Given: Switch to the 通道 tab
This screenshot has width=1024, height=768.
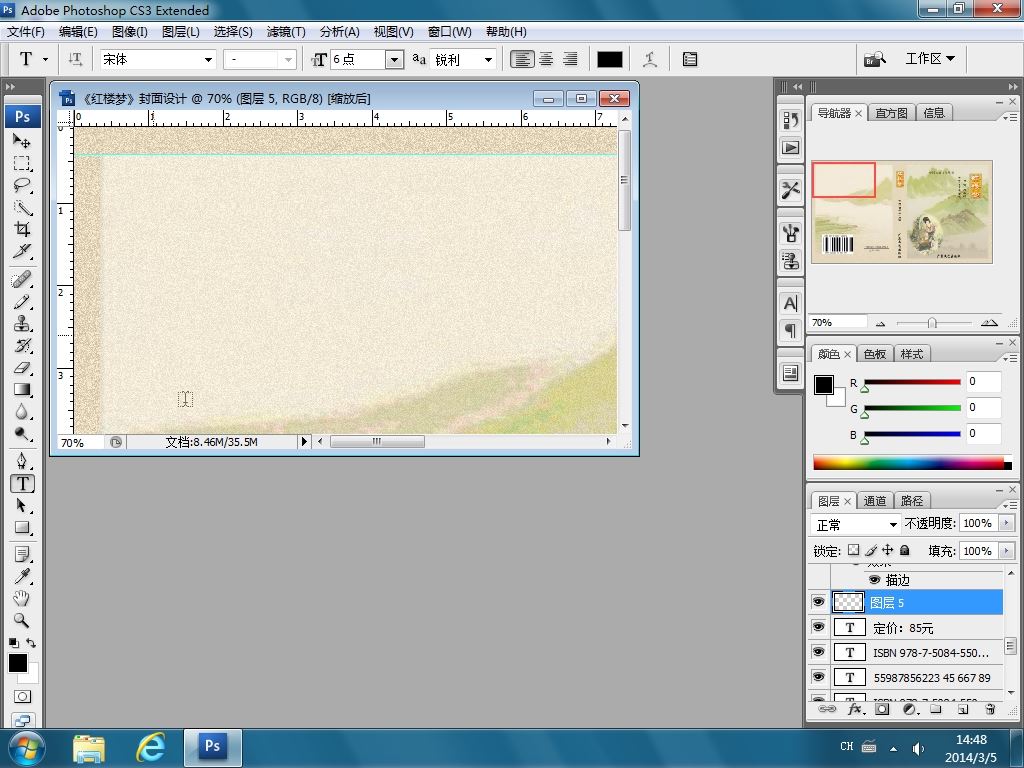Looking at the screenshot, I should point(874,501).
